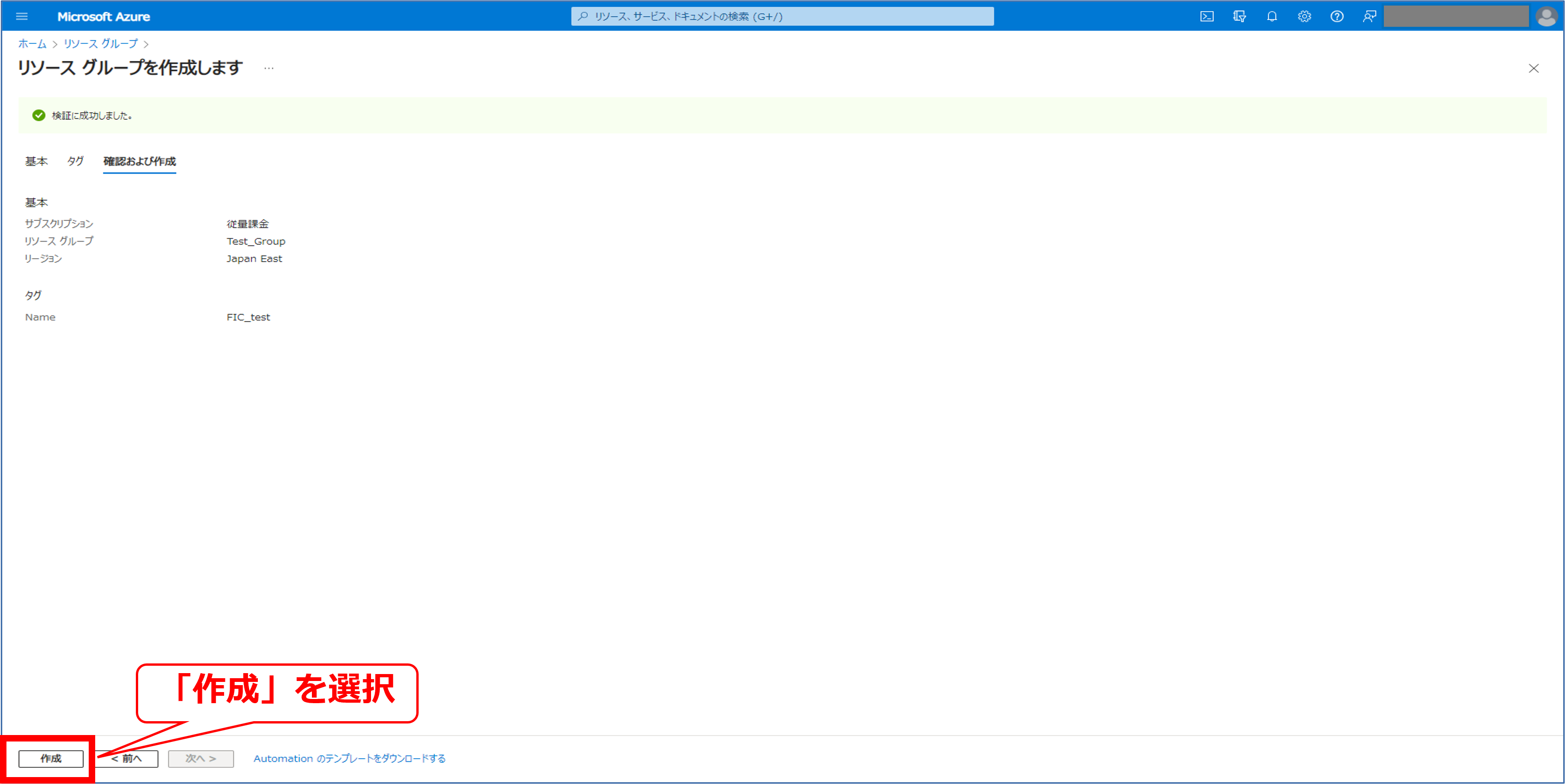Click the 作成 button

[x=51, y=759]
